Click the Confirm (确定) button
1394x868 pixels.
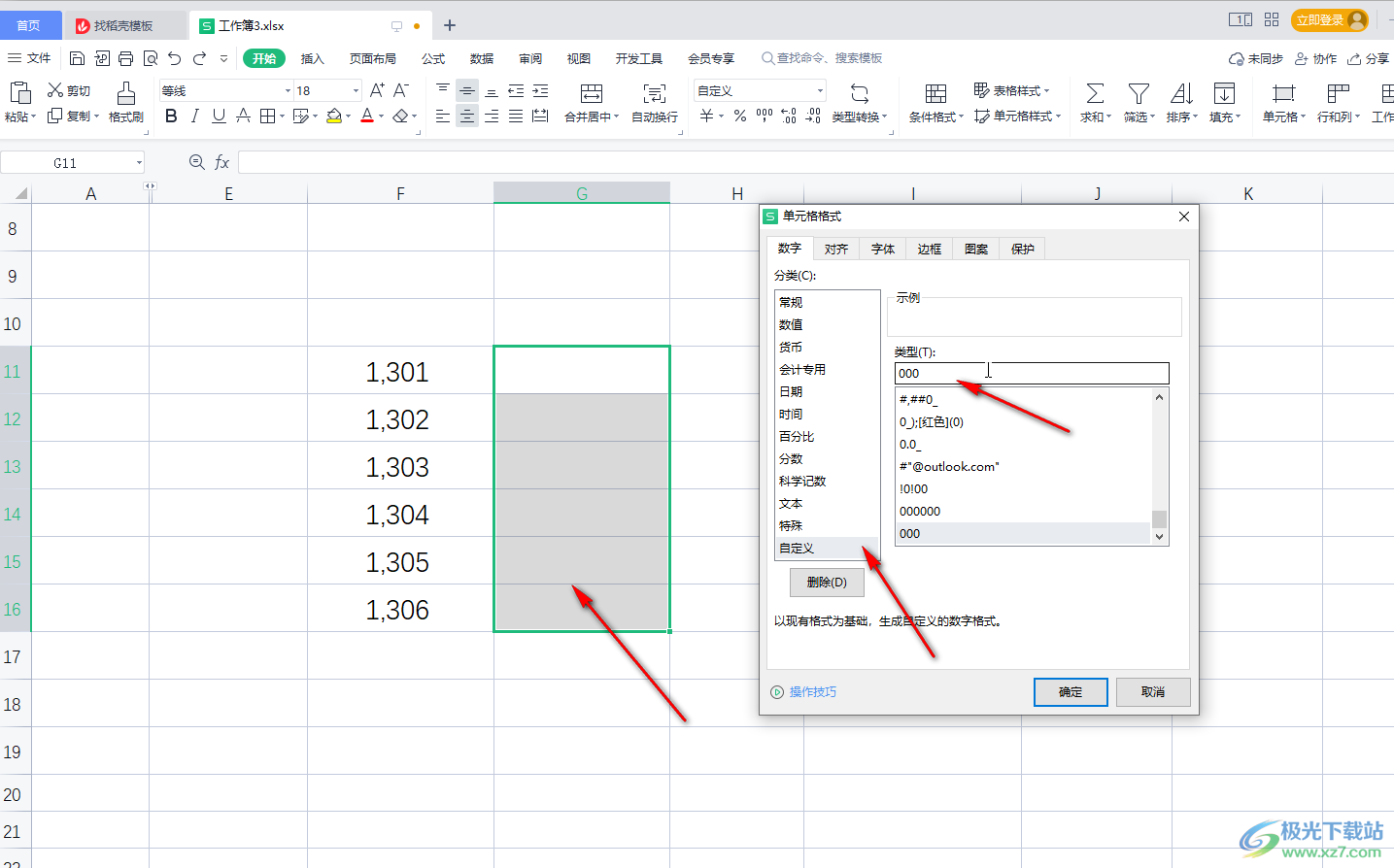[1071, 691]
